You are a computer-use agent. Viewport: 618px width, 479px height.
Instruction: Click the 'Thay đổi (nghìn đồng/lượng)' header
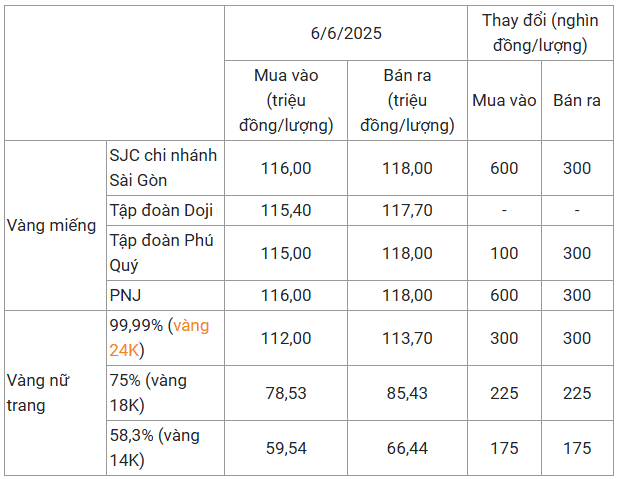tap(540, 33)
